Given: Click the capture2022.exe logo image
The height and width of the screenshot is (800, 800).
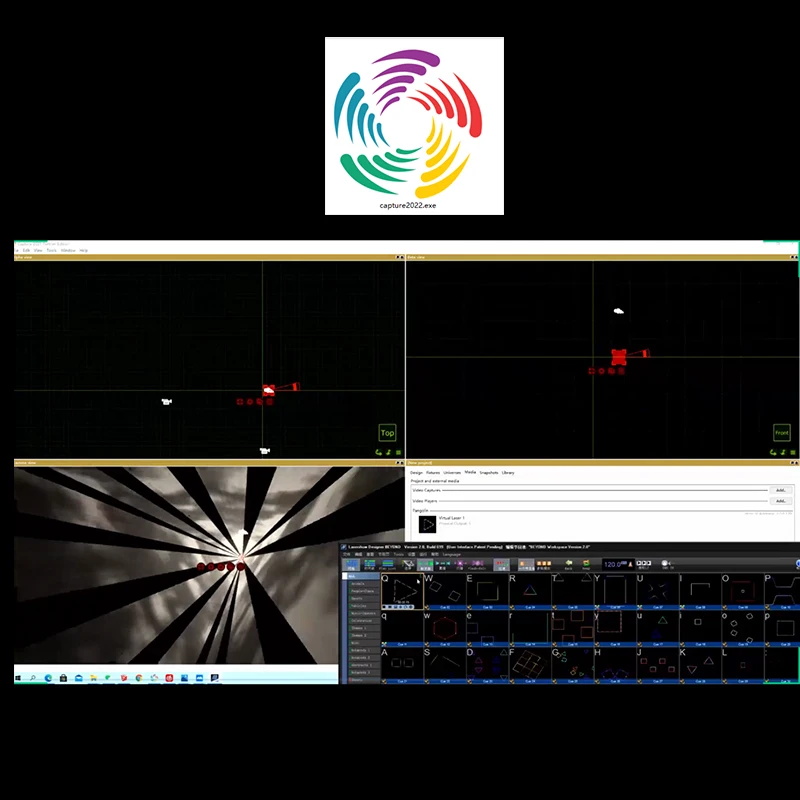Looking at the screenshot, I should [x=414, y=126].
